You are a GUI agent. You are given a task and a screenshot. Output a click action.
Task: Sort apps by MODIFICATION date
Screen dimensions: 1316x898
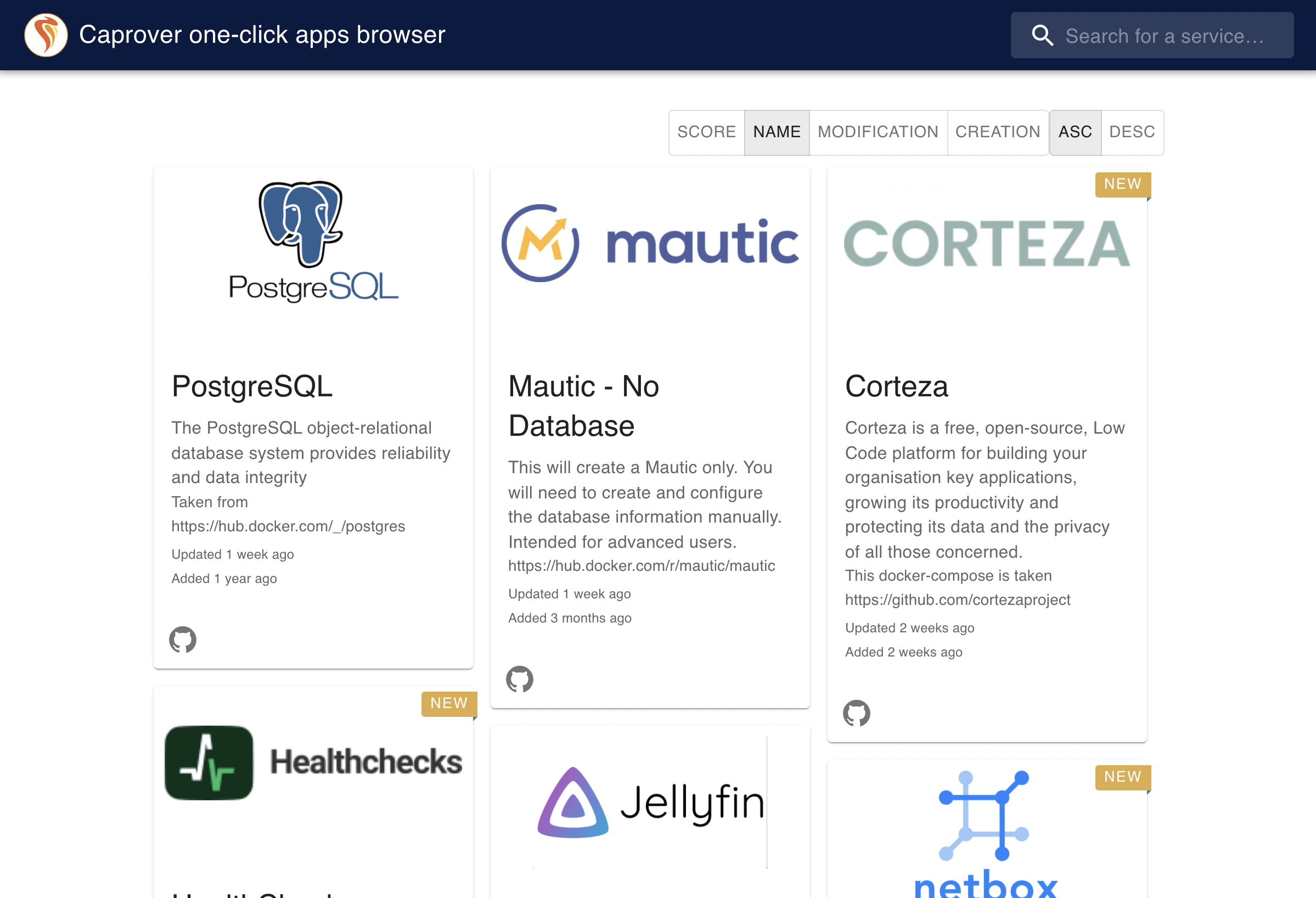878,132
